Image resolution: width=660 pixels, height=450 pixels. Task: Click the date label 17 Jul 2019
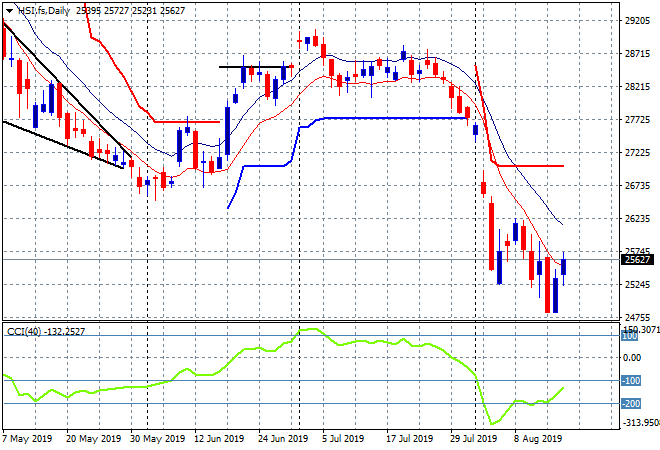click(x=409, y=439)
